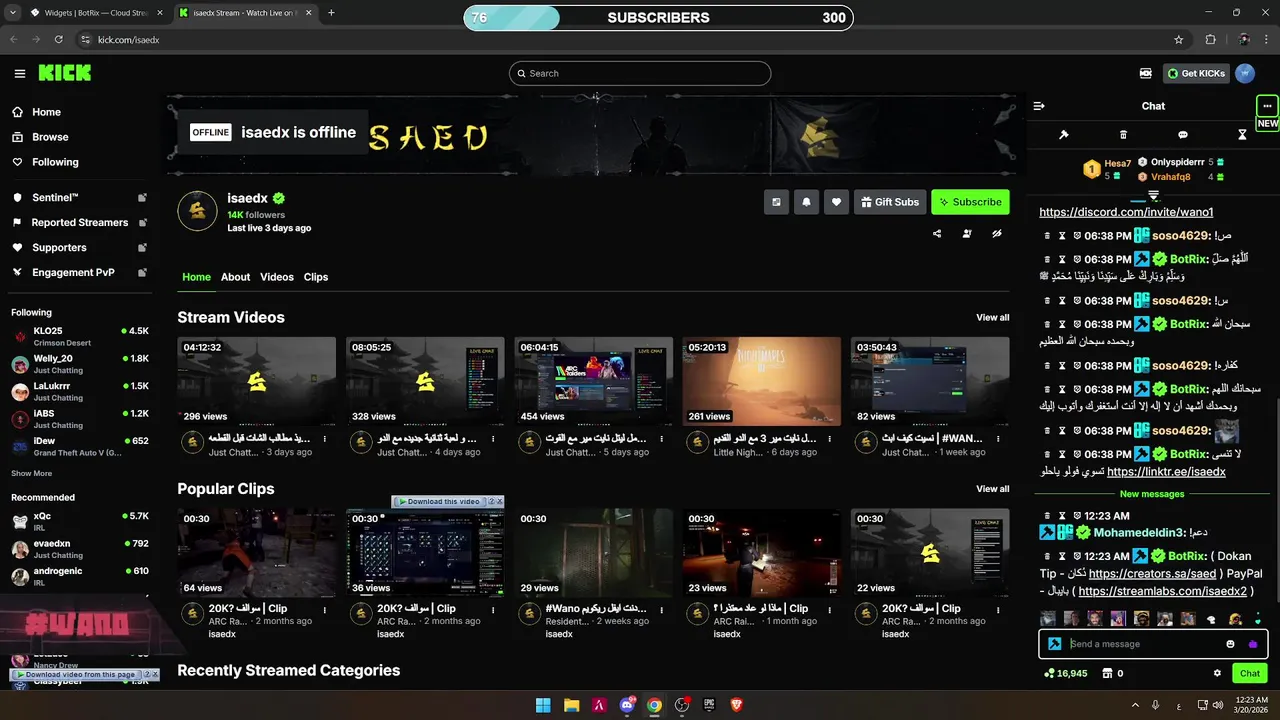Click the theatre mode square icon by bell
The height and width of the screenshot is (720, 1280).
point(776,202)
